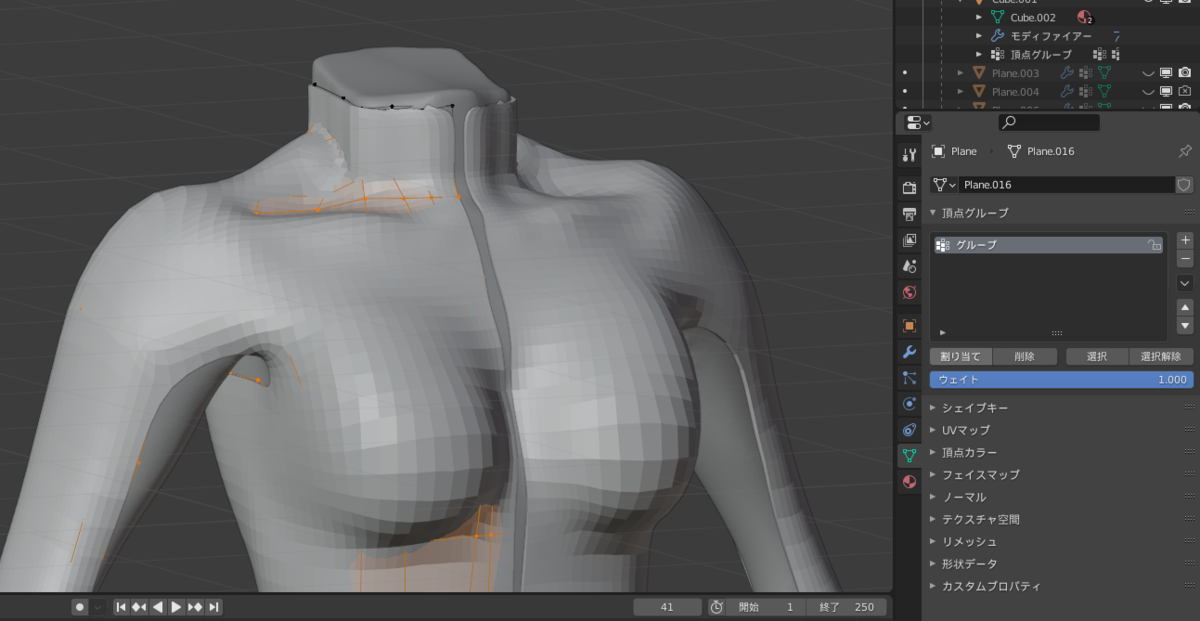This screenshot has height=621, width=1200.
Task: Collapse the 頂点グループ panel
Action: pos(933,213)
